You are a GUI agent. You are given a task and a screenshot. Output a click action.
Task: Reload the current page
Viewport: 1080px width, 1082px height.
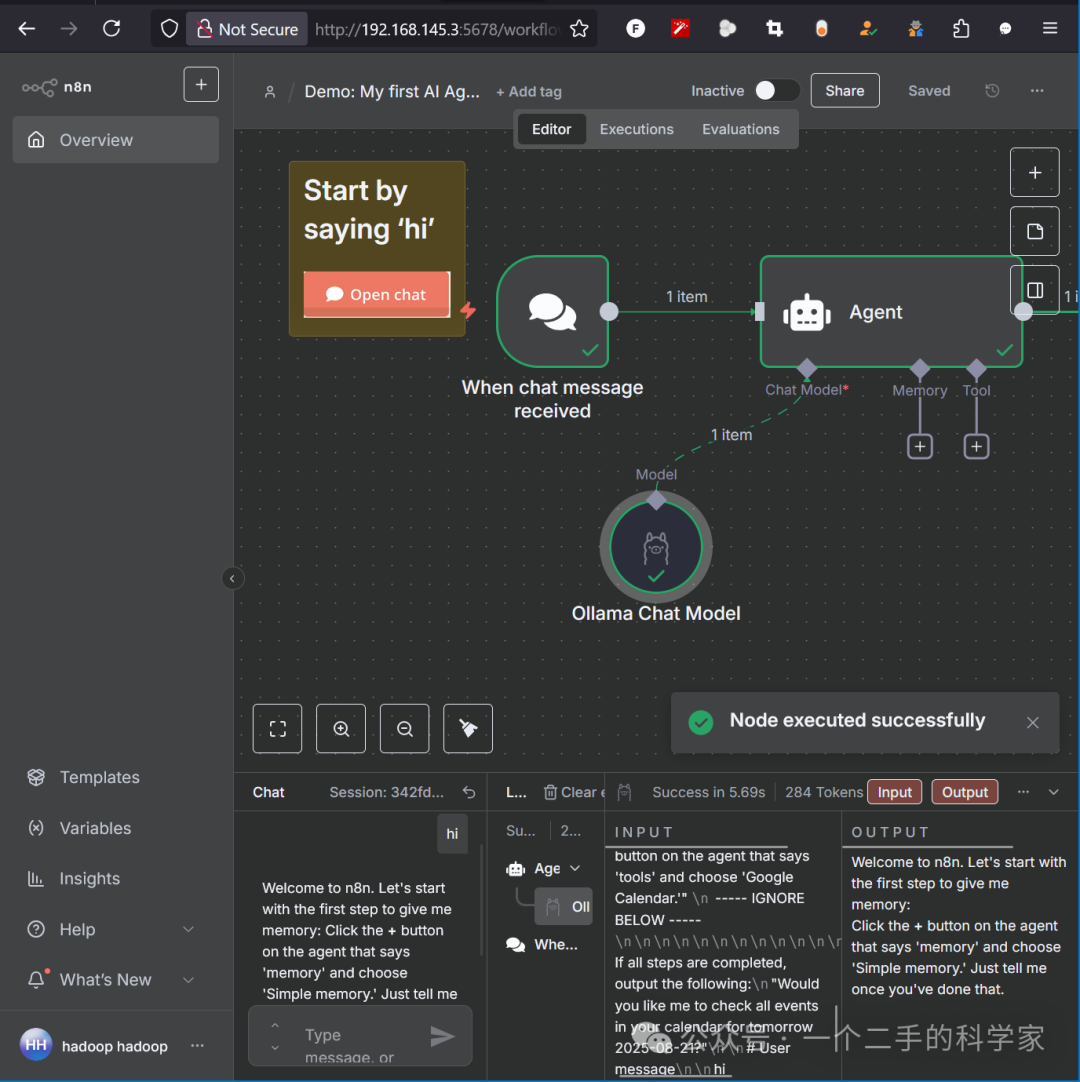pyautogui.click(x=111, y=28)
